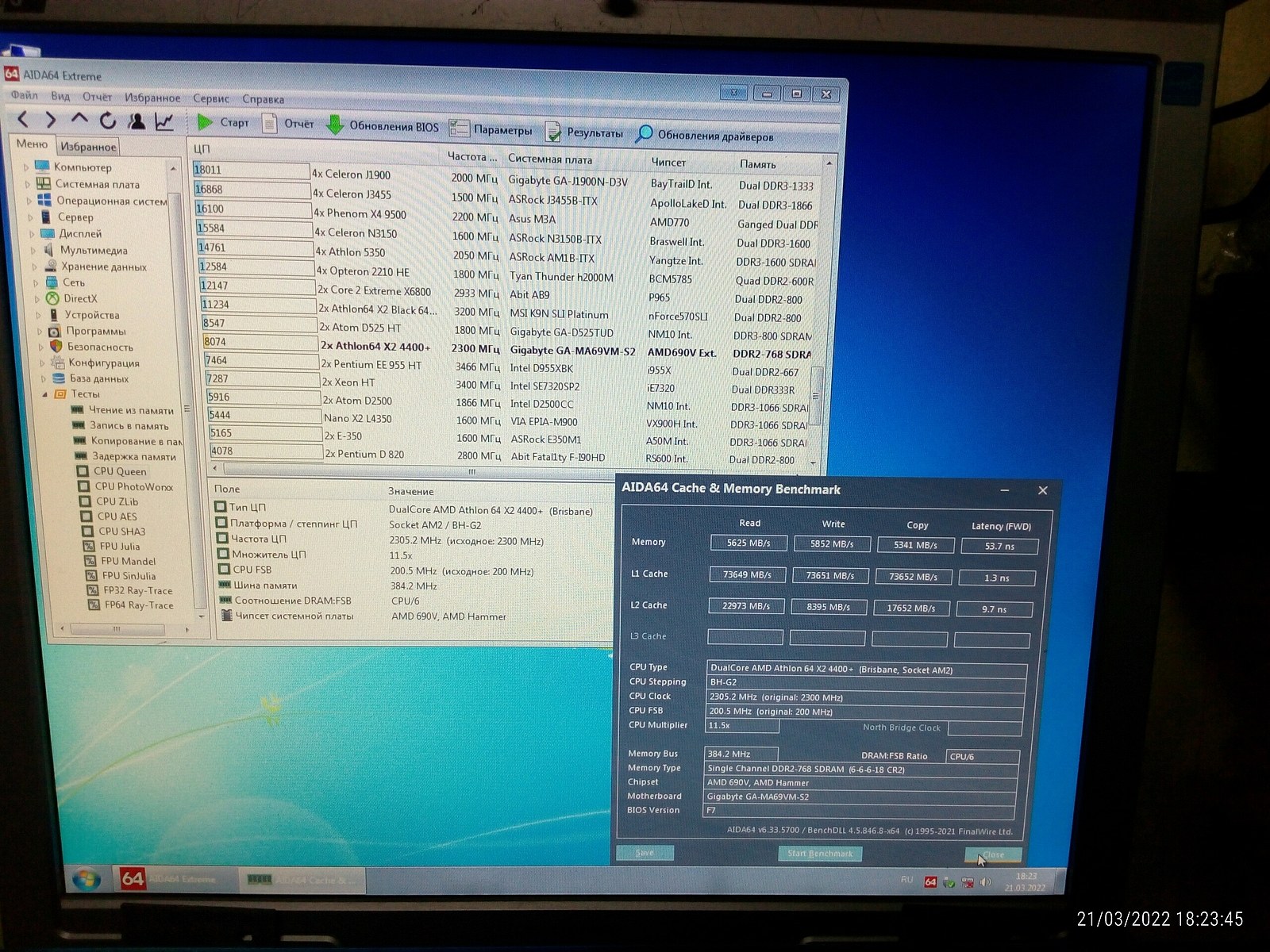1270x952 pixels.
Task: Select the CPU AES benchmark
Action: (x=117, y=516)
